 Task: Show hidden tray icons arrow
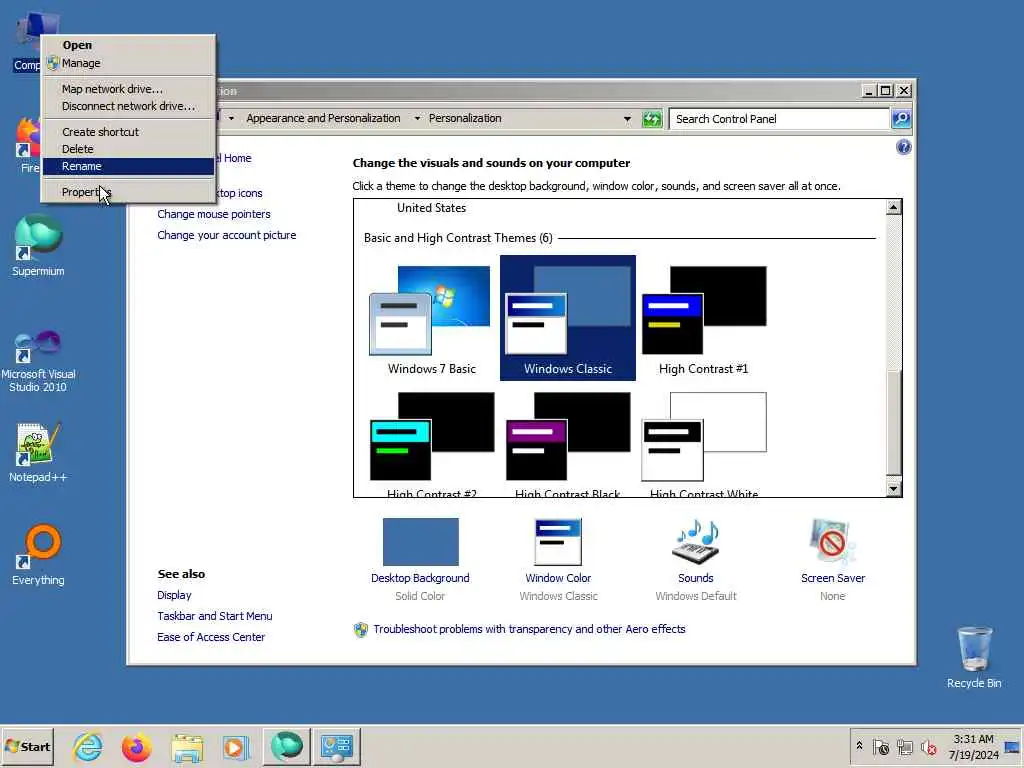859,746
